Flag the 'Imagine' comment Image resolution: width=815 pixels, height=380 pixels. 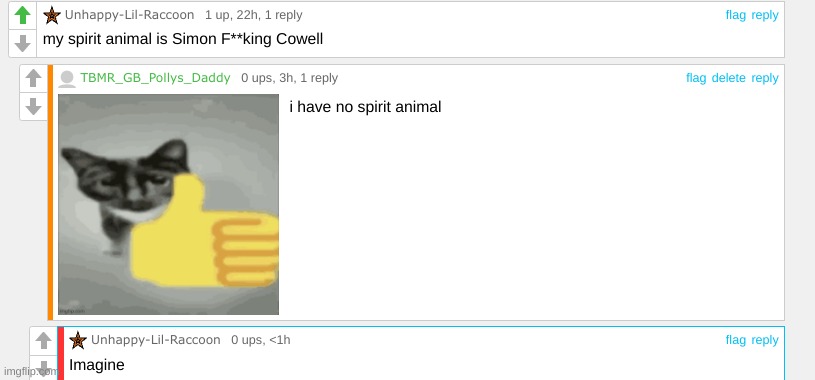[x=735, y=340]
